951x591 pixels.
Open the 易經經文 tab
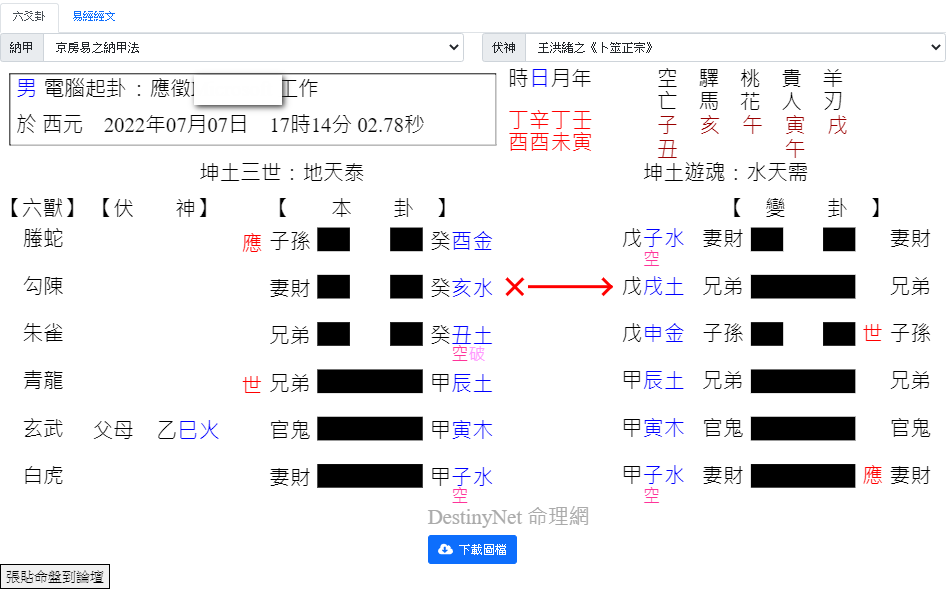pyautogui.click(x=93, y=16)
